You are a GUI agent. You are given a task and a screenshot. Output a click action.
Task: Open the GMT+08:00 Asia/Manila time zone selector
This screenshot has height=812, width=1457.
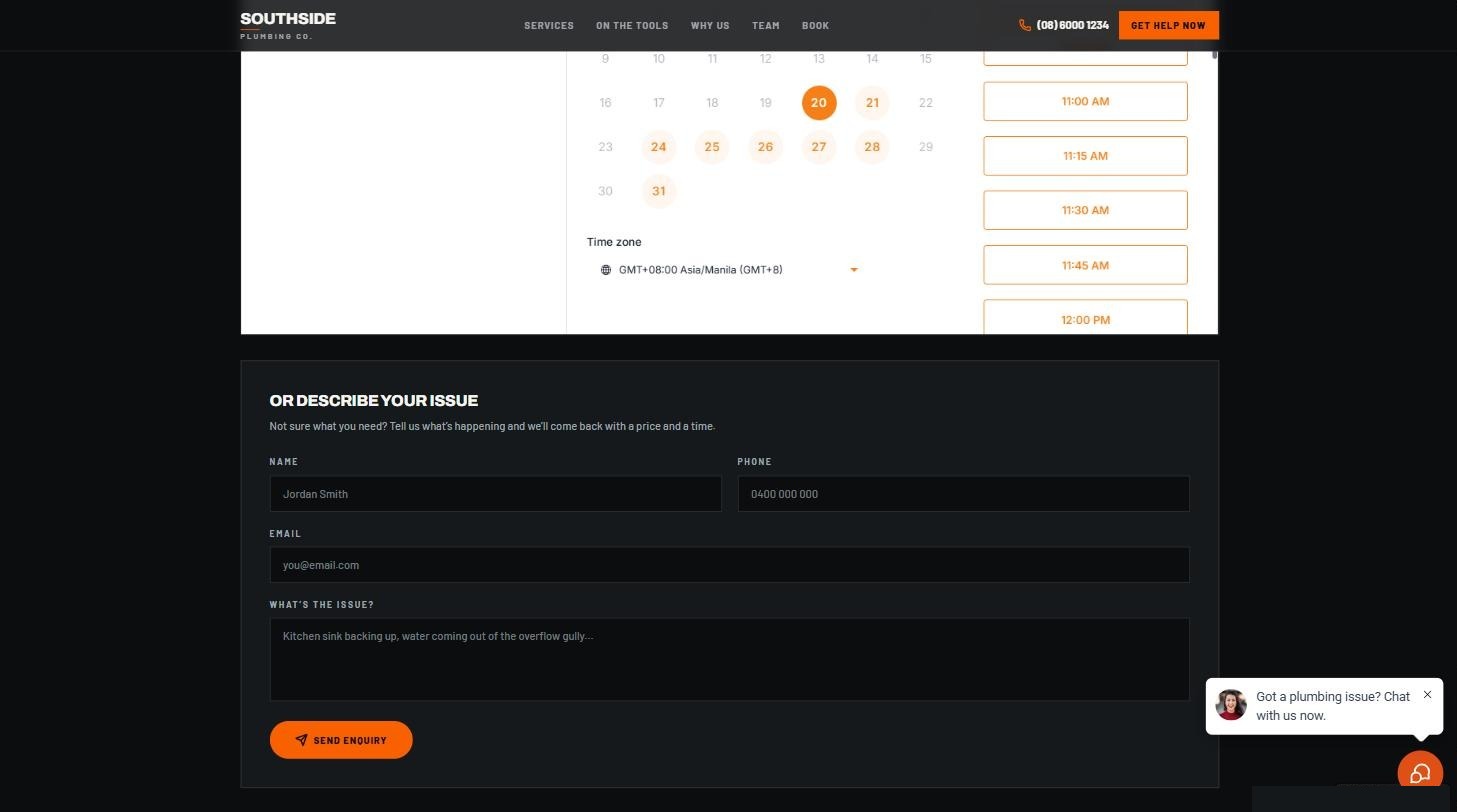pos(729,270)
